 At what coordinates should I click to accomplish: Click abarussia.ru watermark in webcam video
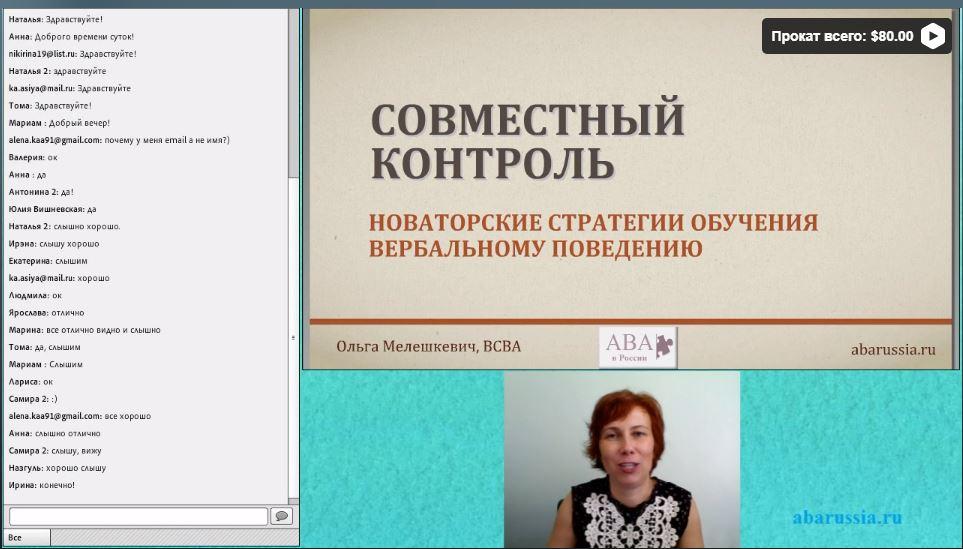pos(846,517)
